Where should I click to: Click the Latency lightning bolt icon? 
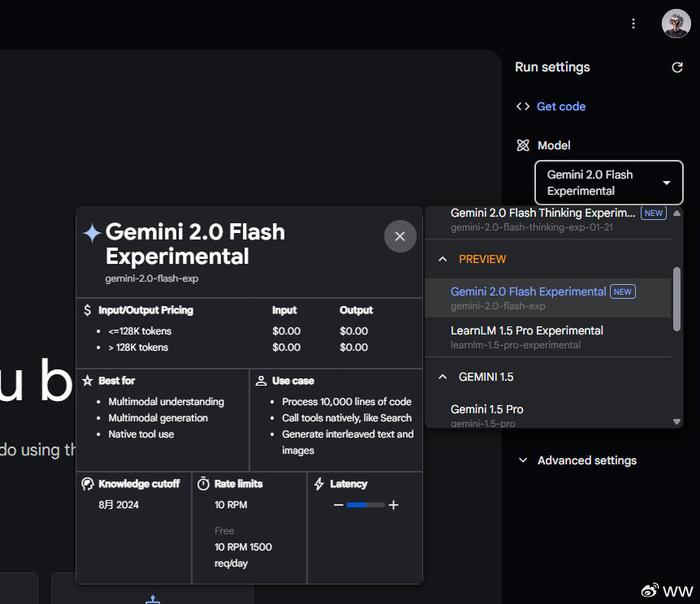(x=319, y=484)
